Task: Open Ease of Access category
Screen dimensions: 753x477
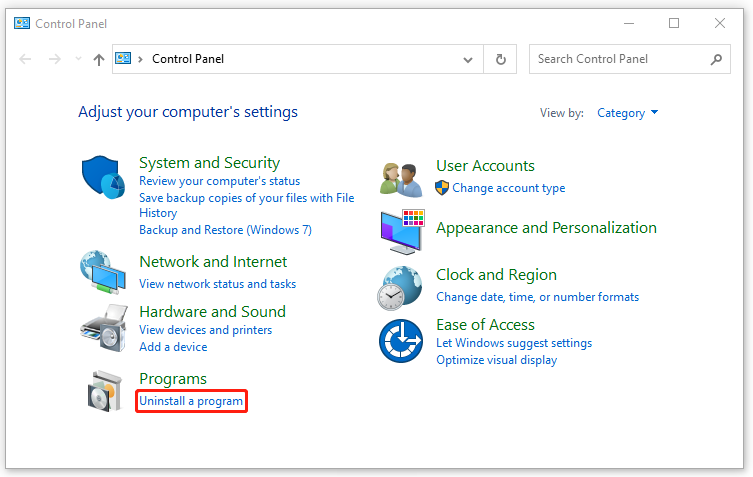Action: tap(485, 325)
